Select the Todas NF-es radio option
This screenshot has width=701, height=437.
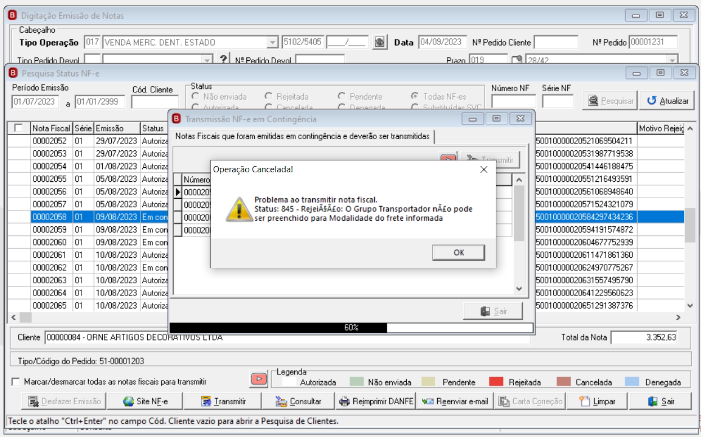415,96
